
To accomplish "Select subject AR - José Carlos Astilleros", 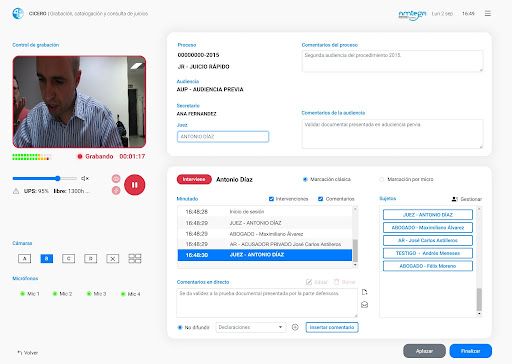I will click(428, 240).
